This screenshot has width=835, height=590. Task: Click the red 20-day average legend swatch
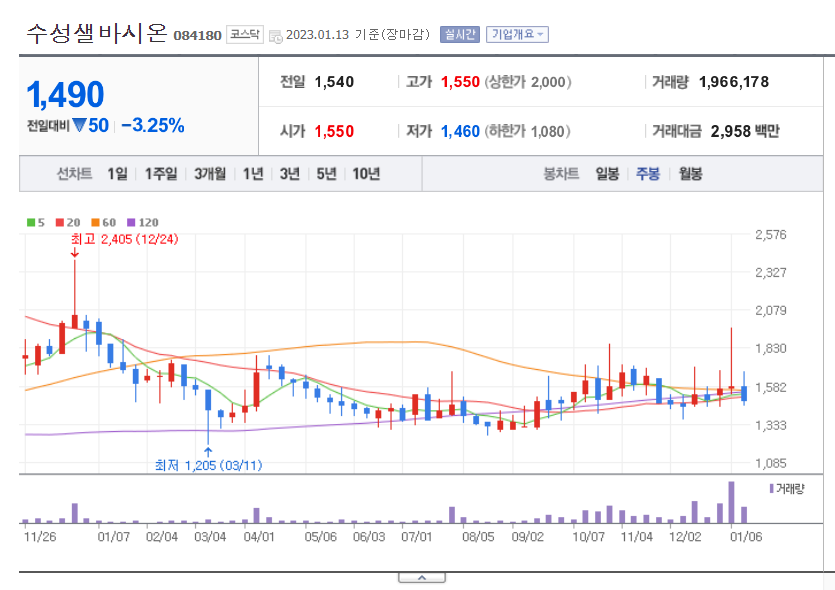(60, 223)
